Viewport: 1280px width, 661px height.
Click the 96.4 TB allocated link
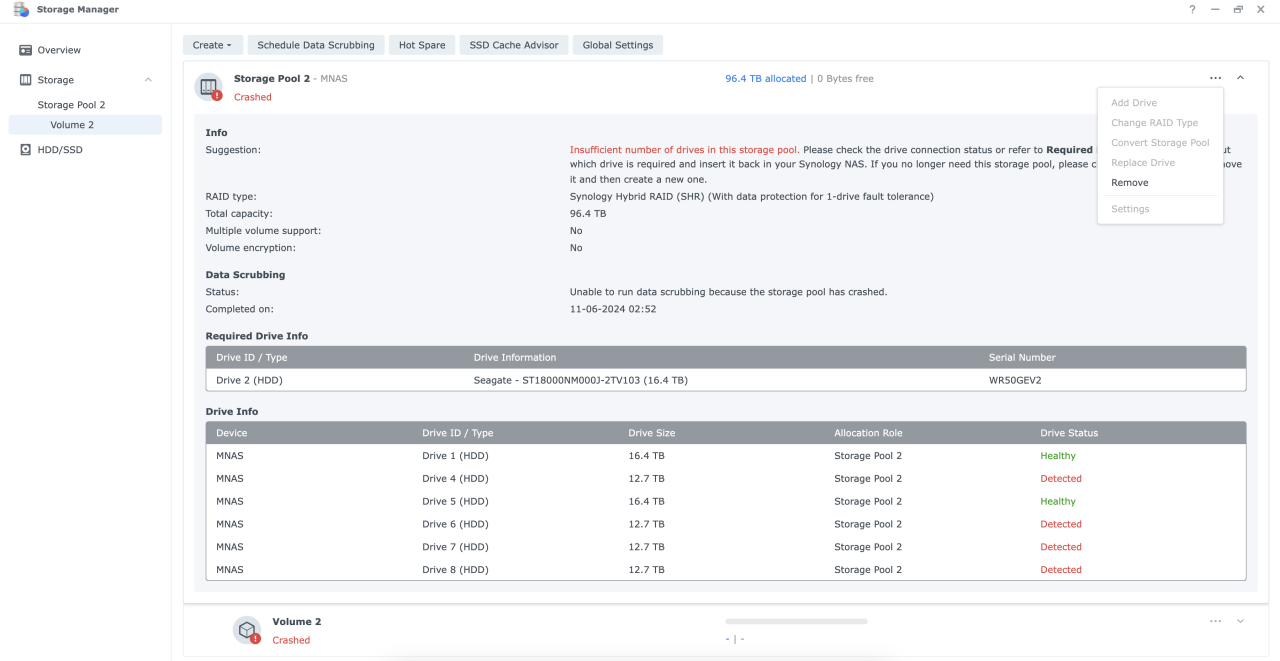[765, 79]
